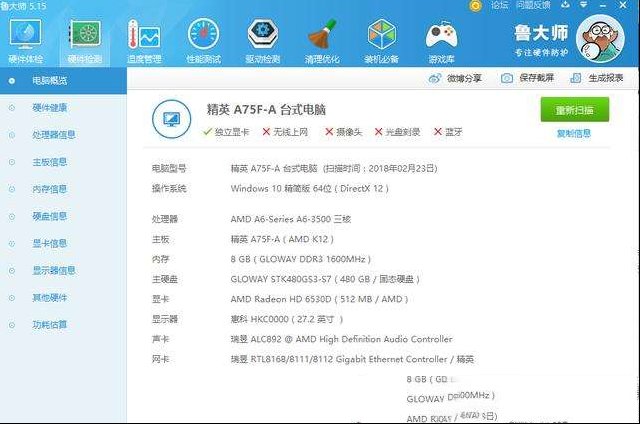Click the 鲁大师 mascot avatar
The width and height of the screenshot is (640, 424).
600,38
